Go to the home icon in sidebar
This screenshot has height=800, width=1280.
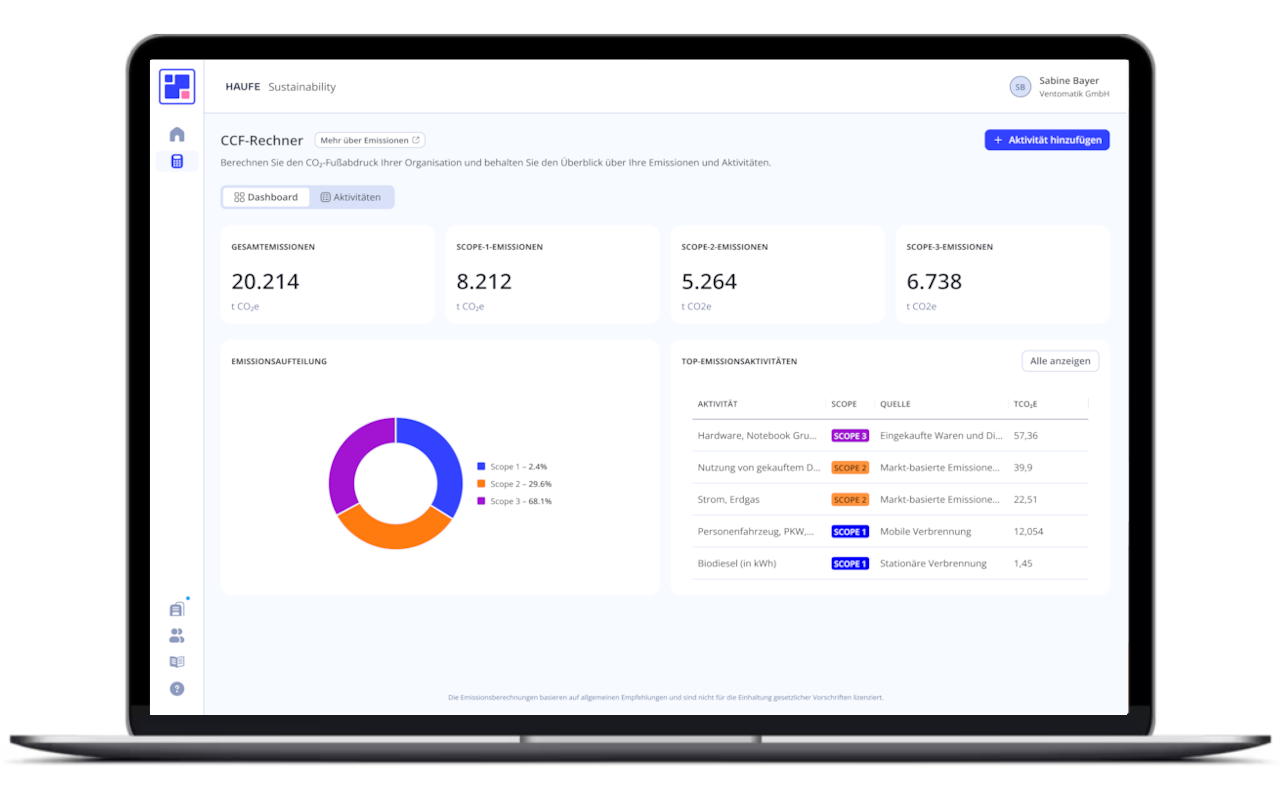pyautogui.click(x=177, y=134)
